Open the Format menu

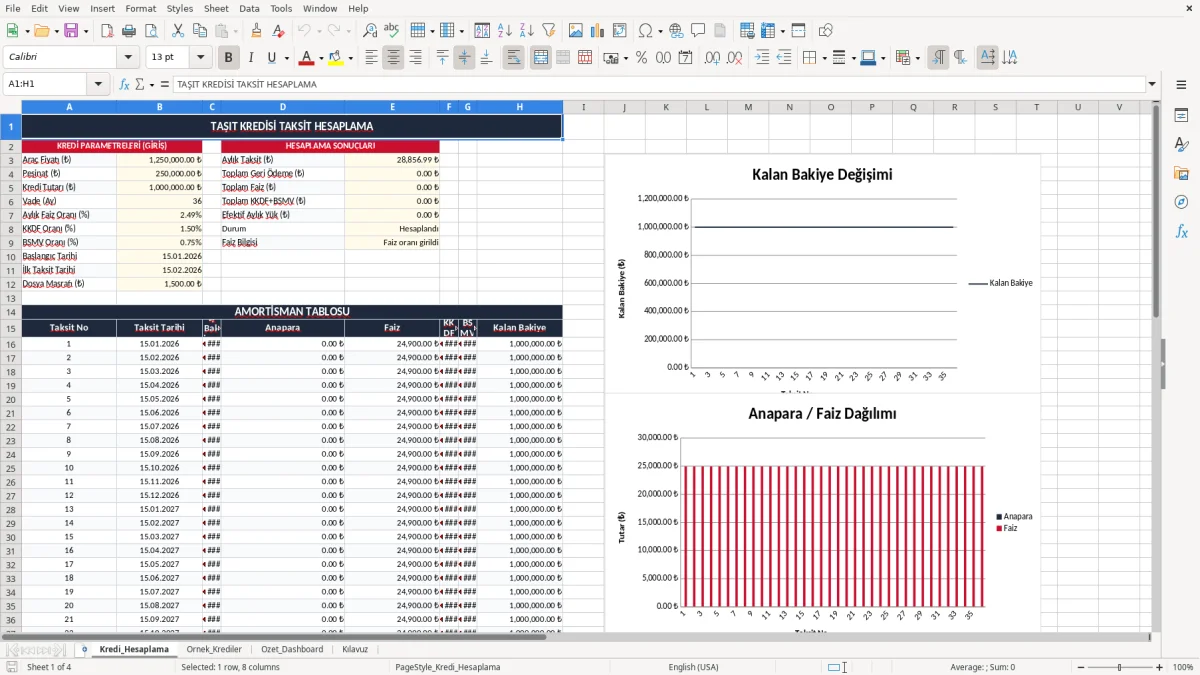coord(141,8)
